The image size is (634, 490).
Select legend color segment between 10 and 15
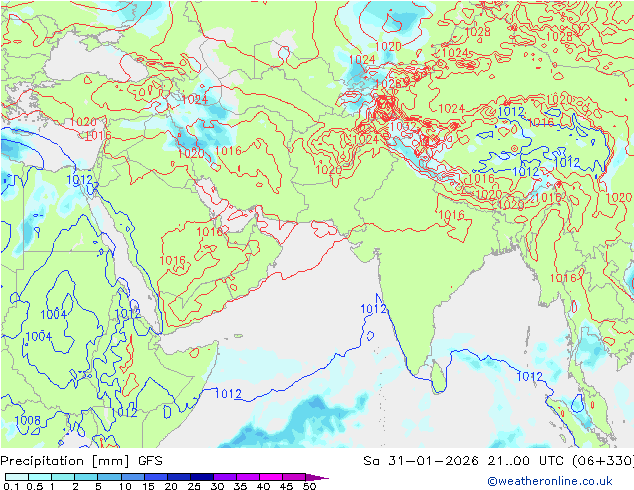[x=133, y=477]
